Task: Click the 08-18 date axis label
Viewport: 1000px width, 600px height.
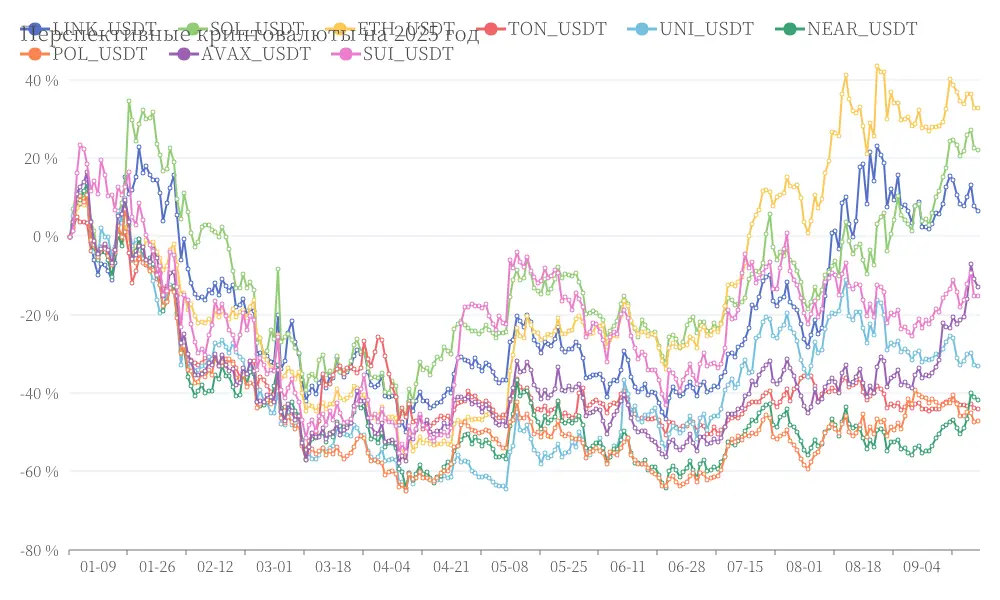Action: 863,567
